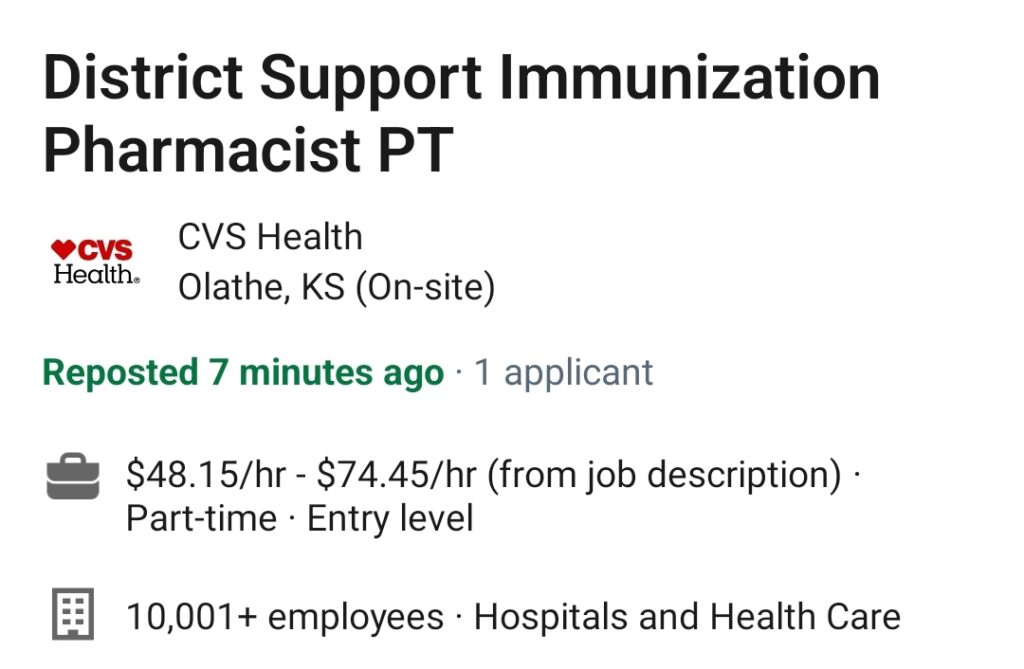The image size is (1024, 669).
Task: Open the CVS Health company name link
Action: click(270, 237)
